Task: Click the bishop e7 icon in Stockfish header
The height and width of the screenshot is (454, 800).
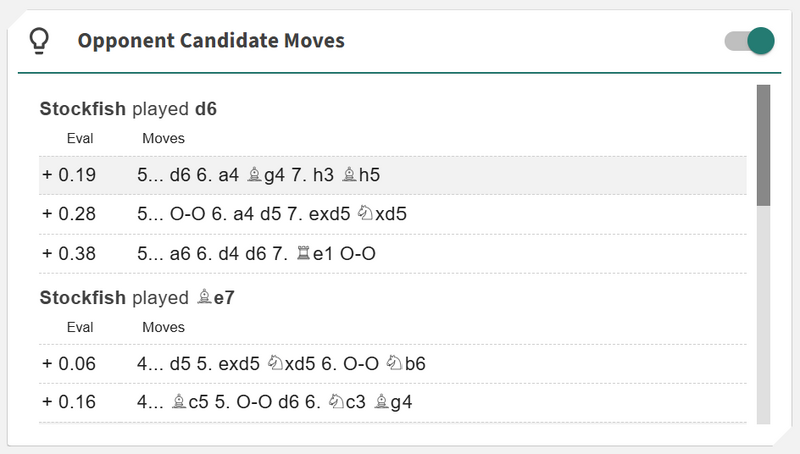Action: 203,298
